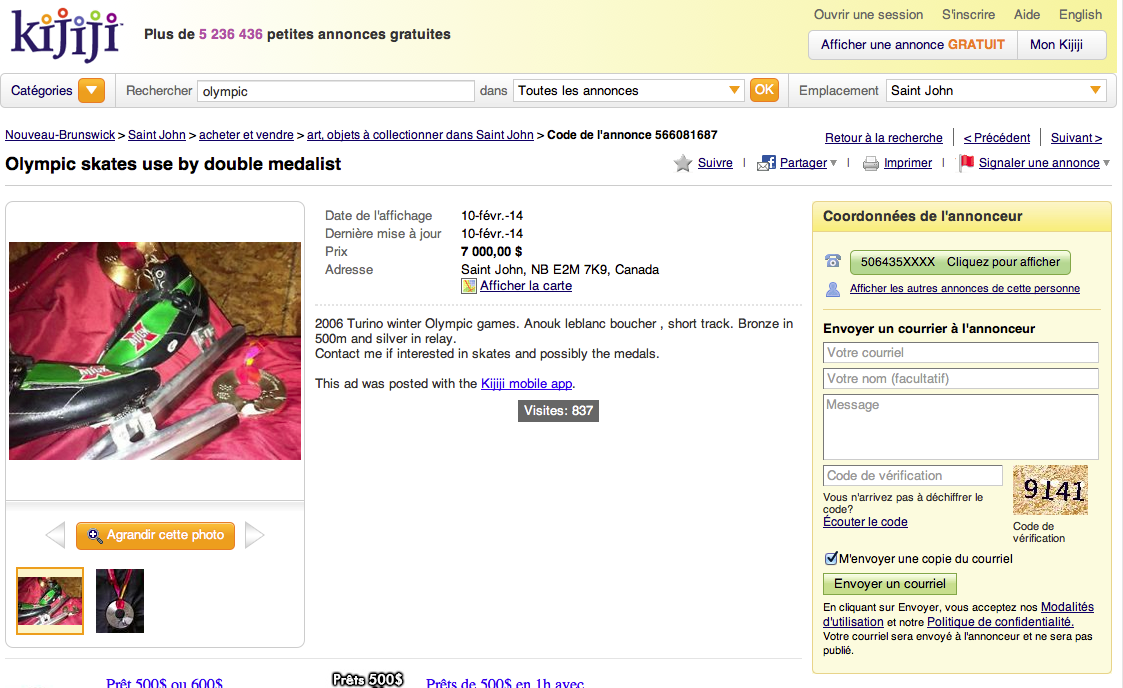Viewport: 1123px width, 688px height.
Task: Select the medal photo thumbnail
Action: (120, 601)
